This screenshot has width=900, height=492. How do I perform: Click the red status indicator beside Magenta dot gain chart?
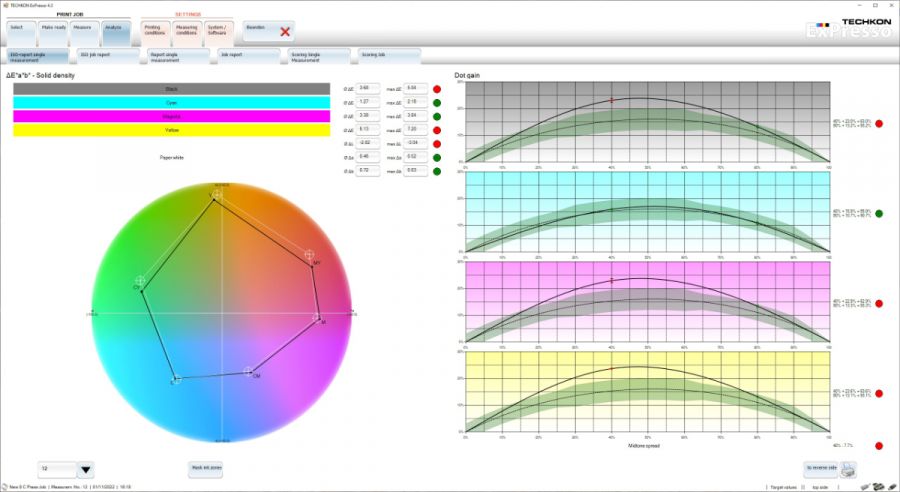879,303
